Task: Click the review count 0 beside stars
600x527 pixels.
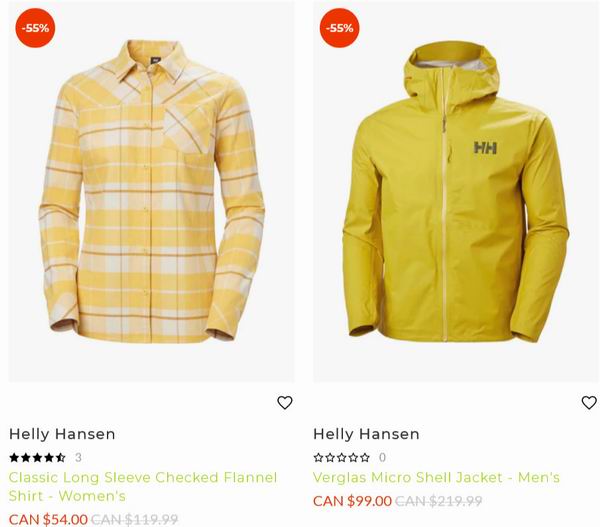Action: click(x=382, y=457)
